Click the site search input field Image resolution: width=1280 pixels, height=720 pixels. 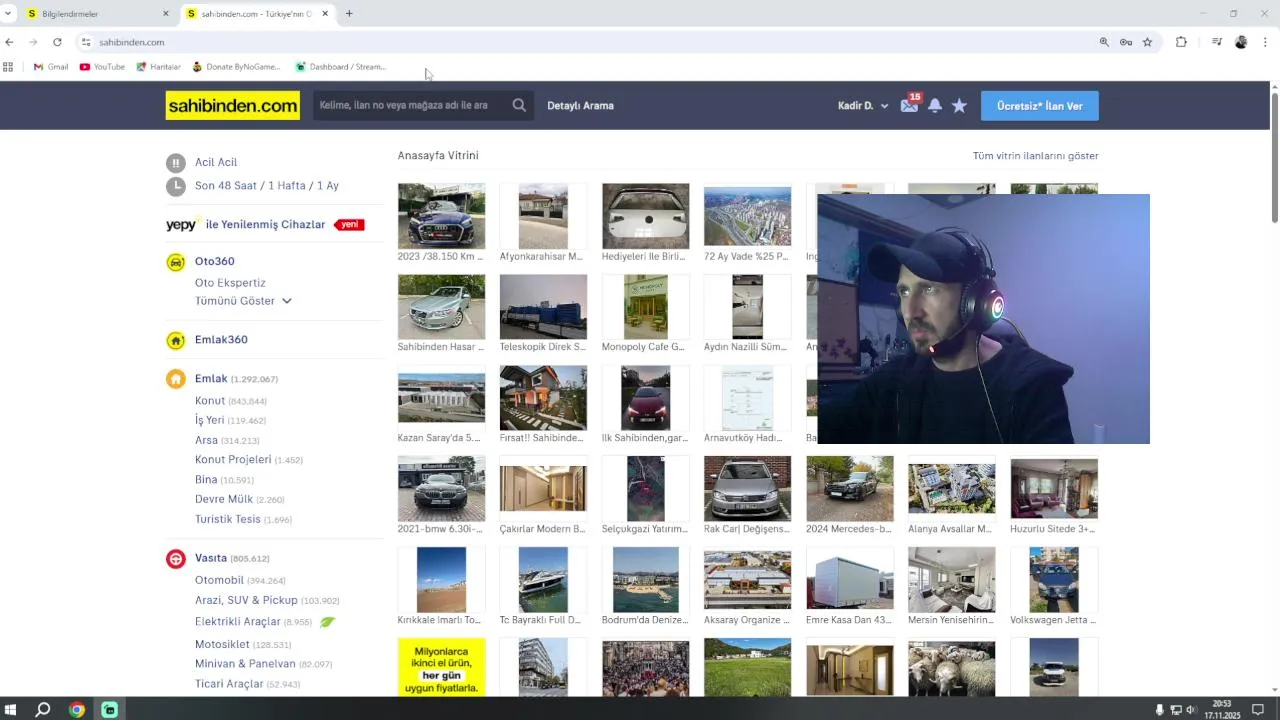point(412,105)
